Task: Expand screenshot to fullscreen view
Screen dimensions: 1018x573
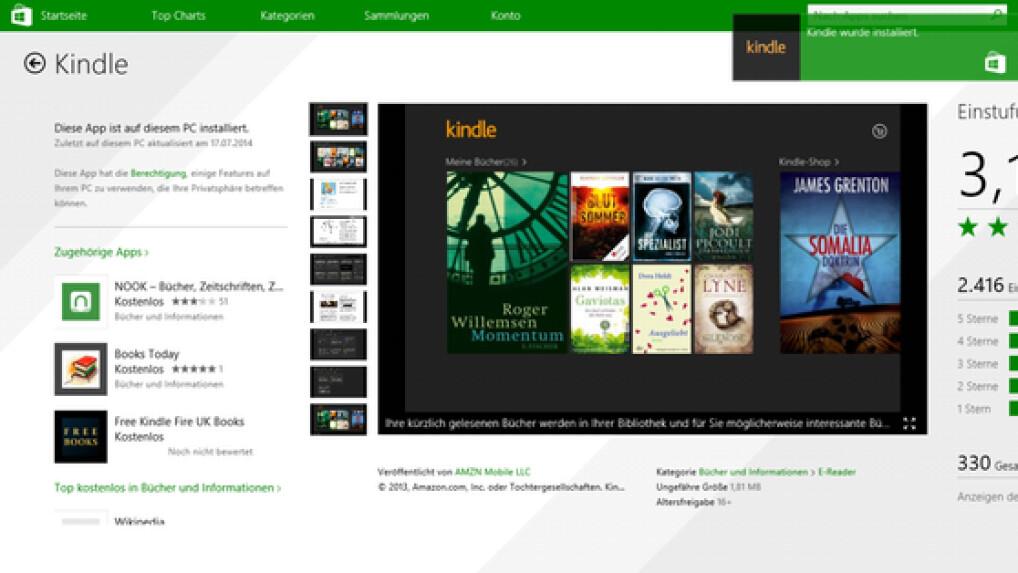Action: click(909, 423)
